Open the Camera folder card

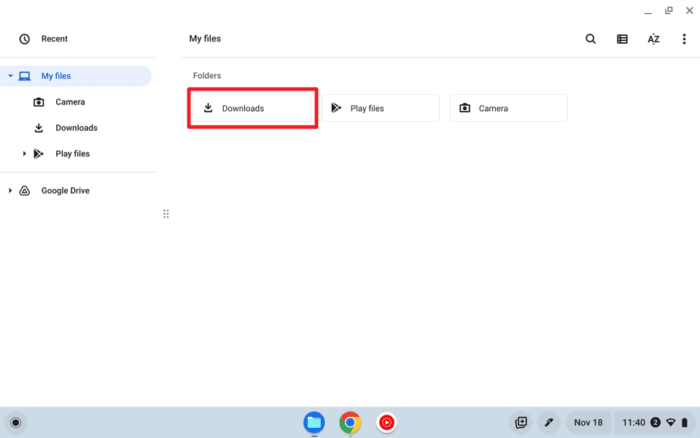pyautogui.click(x=508, y=108)
